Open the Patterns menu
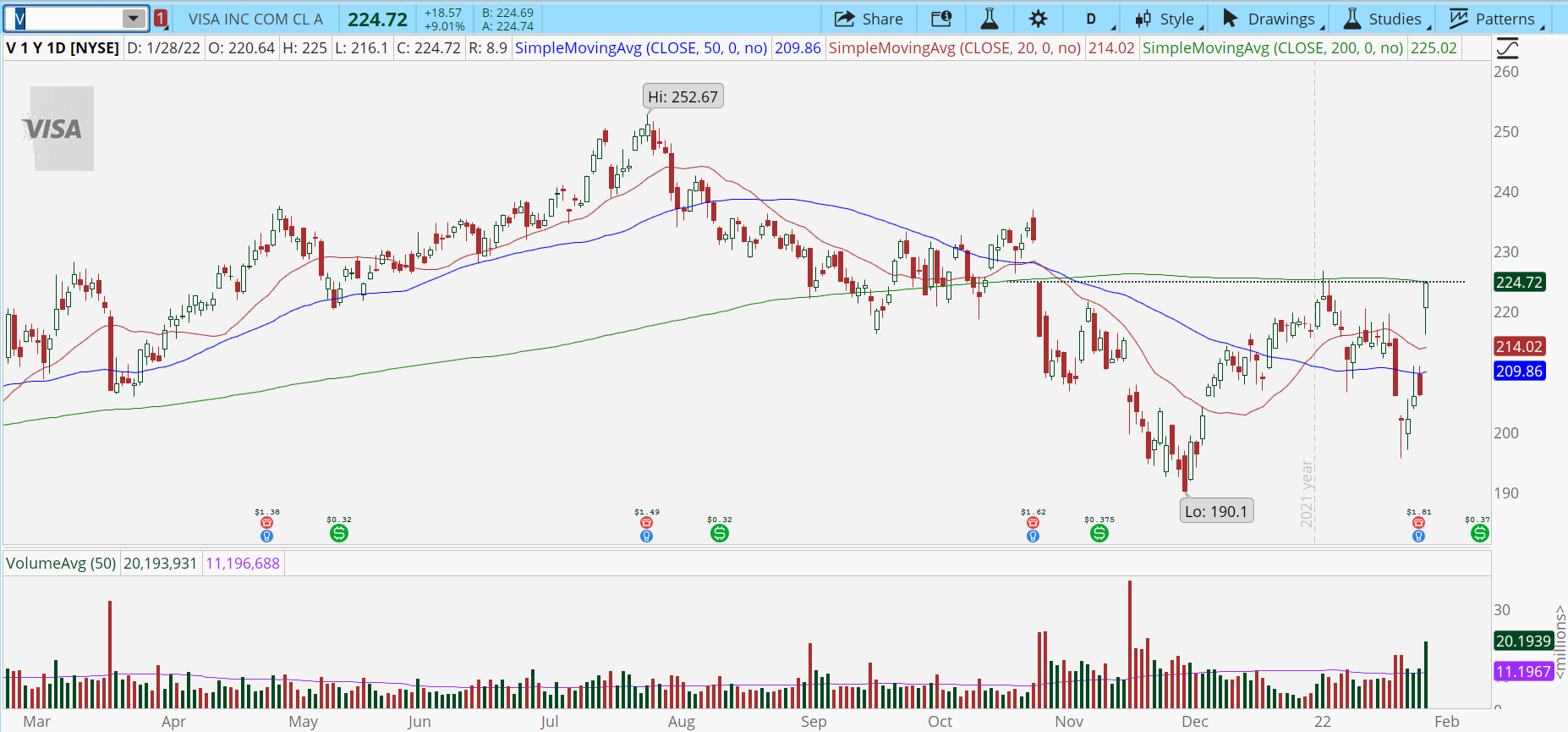 [1494, 19]
